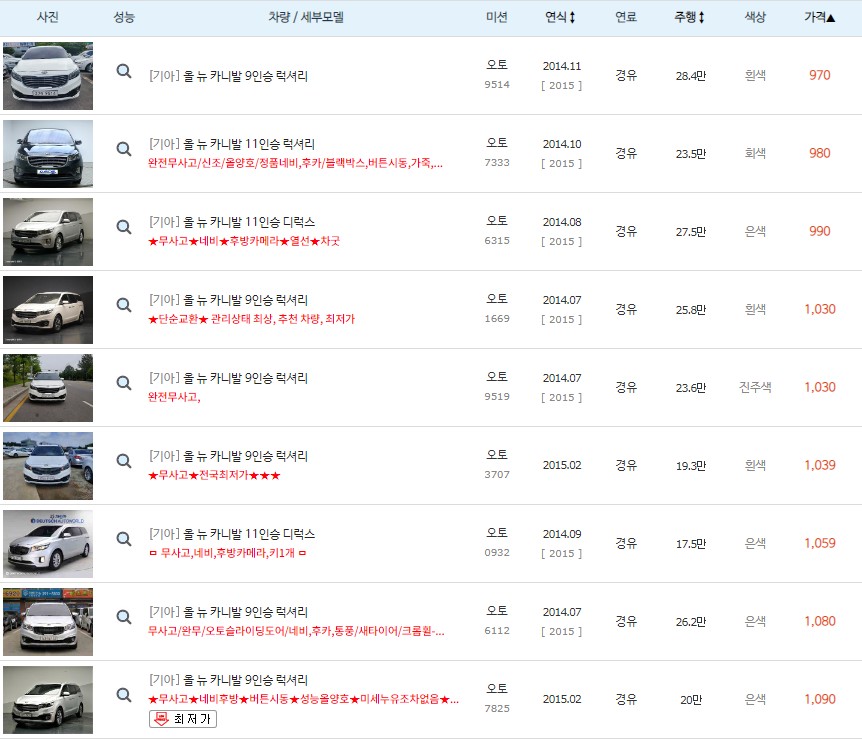The width and height of the screenshot is (862, 740).
Task: Click description ★단순교환★ 관리상태 최상
Action: [x=251, y=319]
